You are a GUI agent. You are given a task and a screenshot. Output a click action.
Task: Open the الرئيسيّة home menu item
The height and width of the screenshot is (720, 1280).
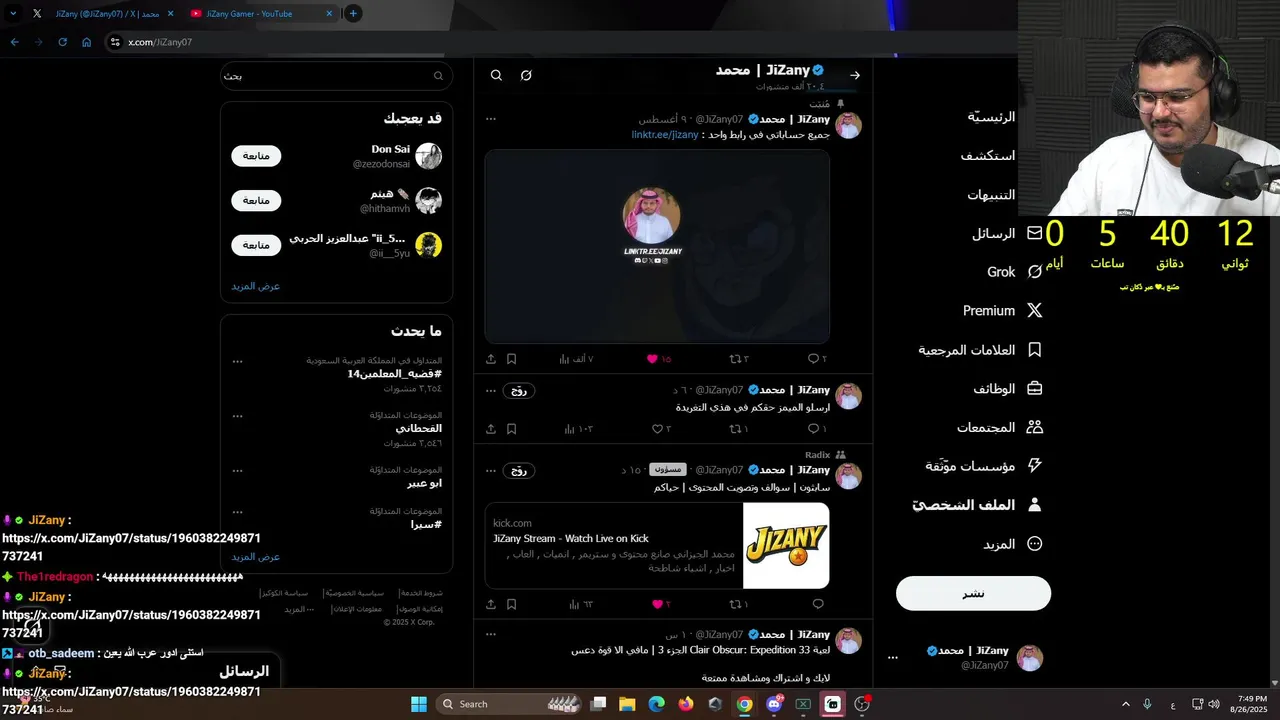[990, 117]
